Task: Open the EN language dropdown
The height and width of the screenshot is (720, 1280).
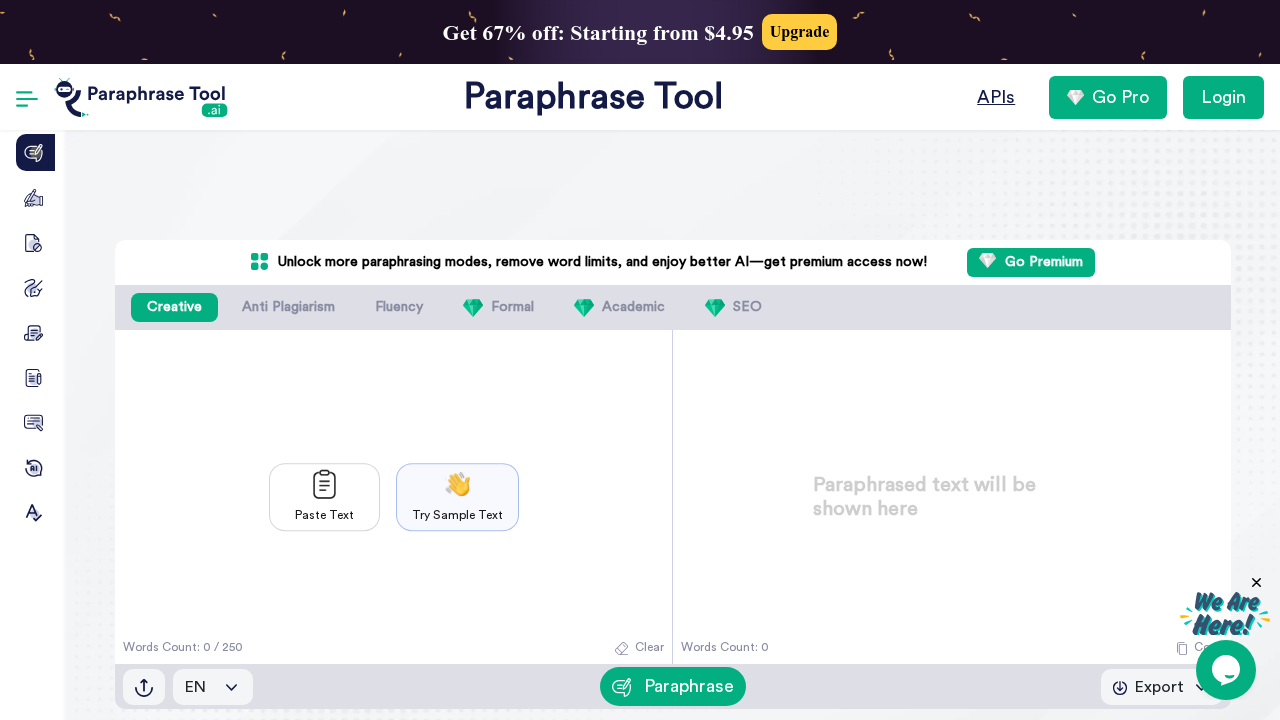Action: click(x=212, y=687)
